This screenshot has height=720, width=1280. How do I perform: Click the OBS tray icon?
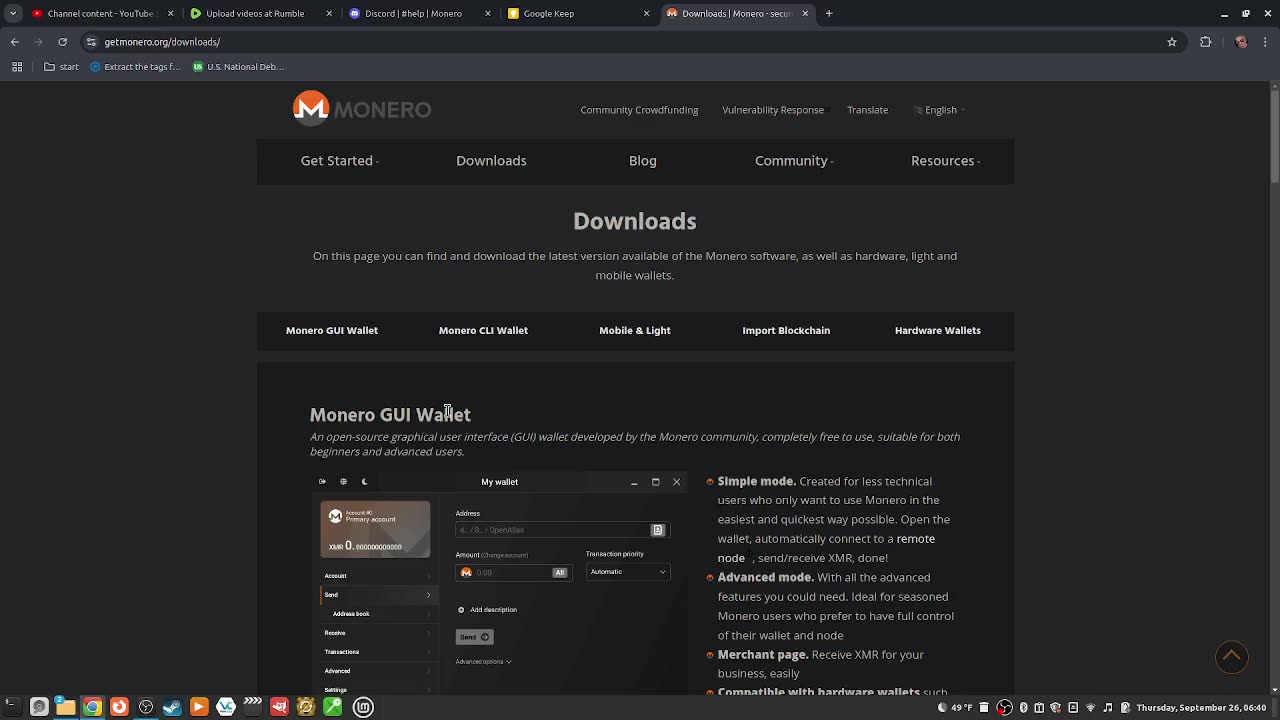click(x=1004, y=707)
